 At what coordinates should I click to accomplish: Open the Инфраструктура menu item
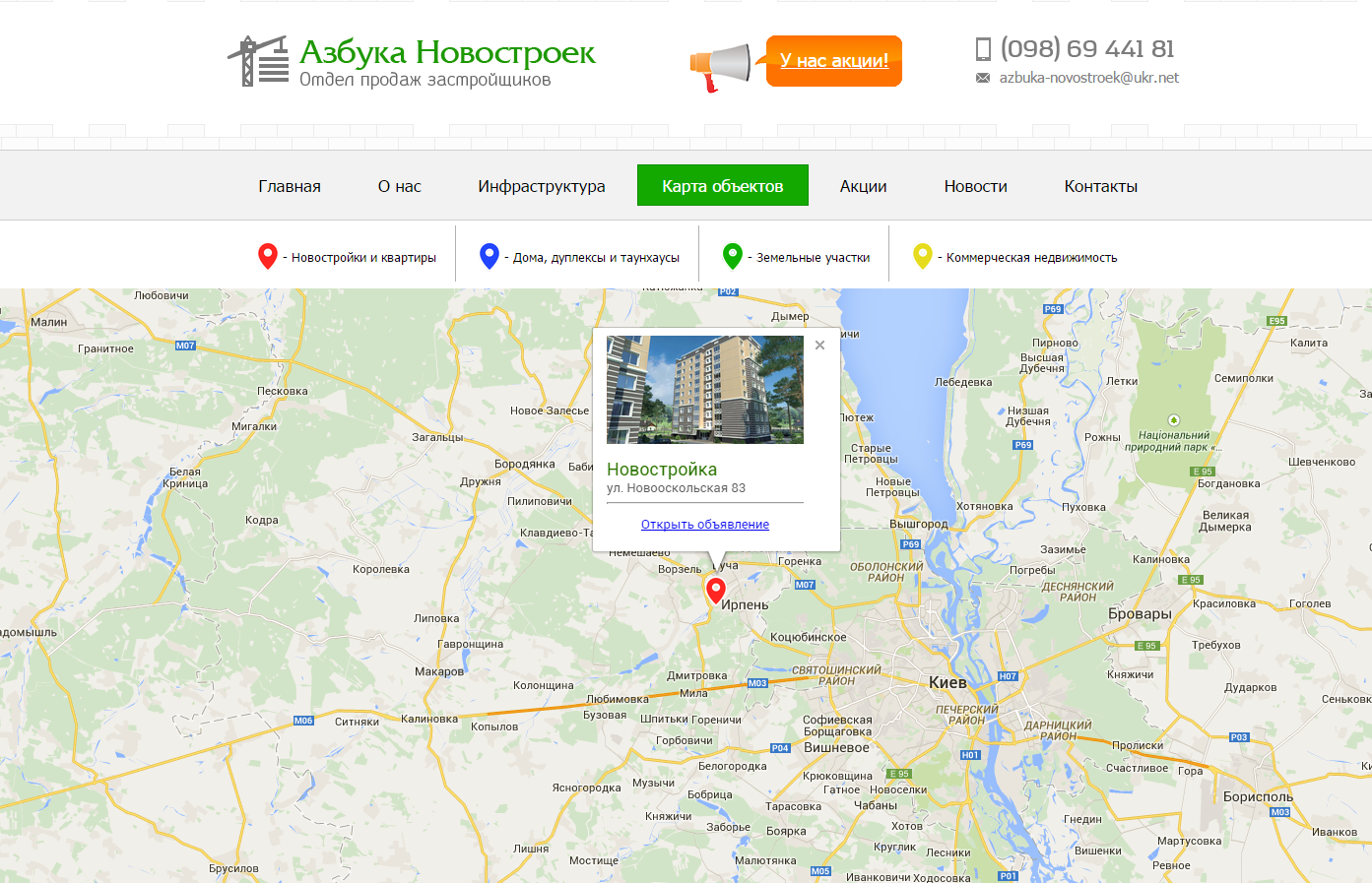(542, 186)
